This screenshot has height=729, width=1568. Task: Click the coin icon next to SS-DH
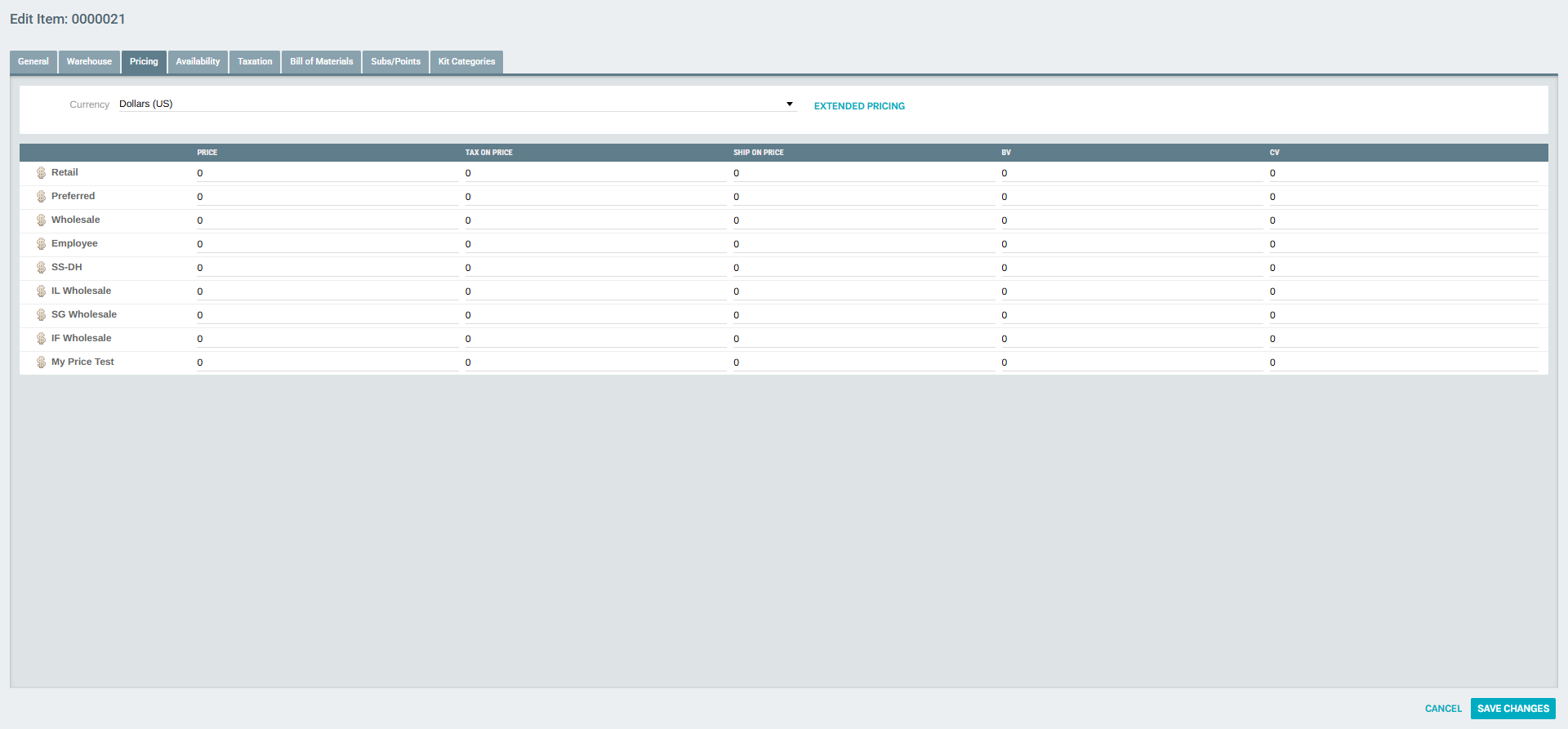click(x=41, y=268)
